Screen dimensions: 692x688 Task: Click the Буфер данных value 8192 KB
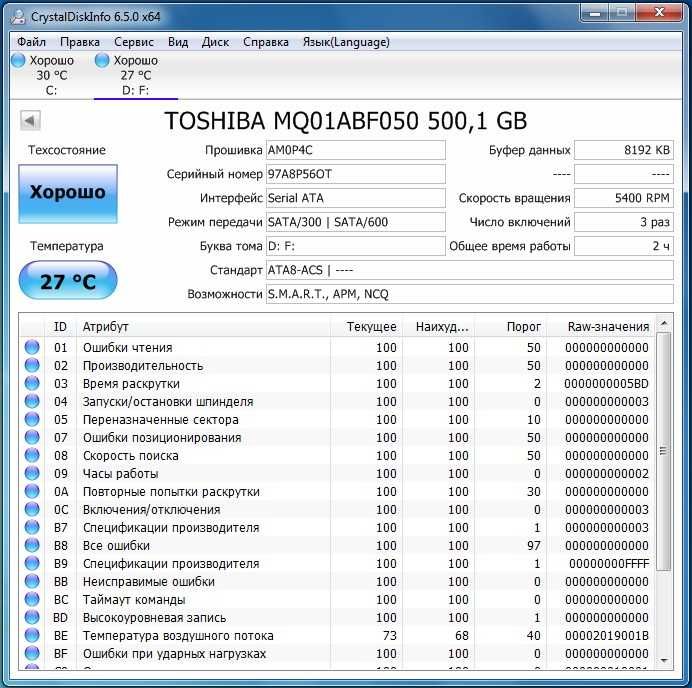tap(624, 150)
